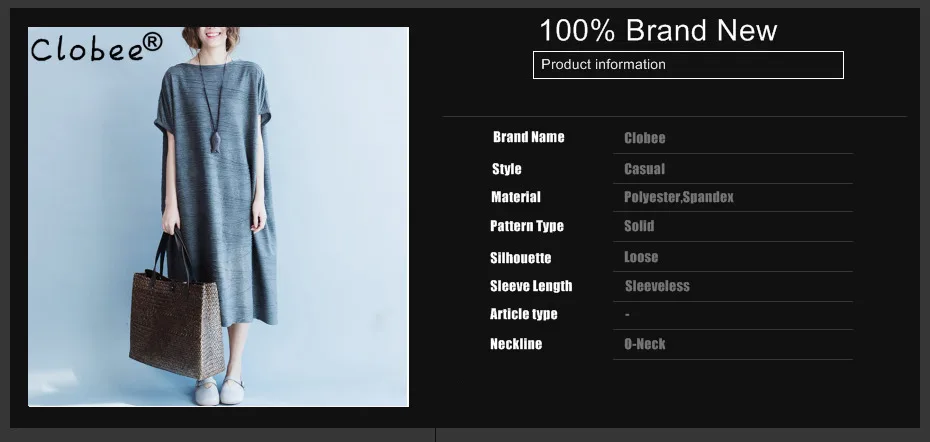The height and width of the screenshot is (442, 930).
Task: Click the Clobee brand value
Action: coord(645,138)
